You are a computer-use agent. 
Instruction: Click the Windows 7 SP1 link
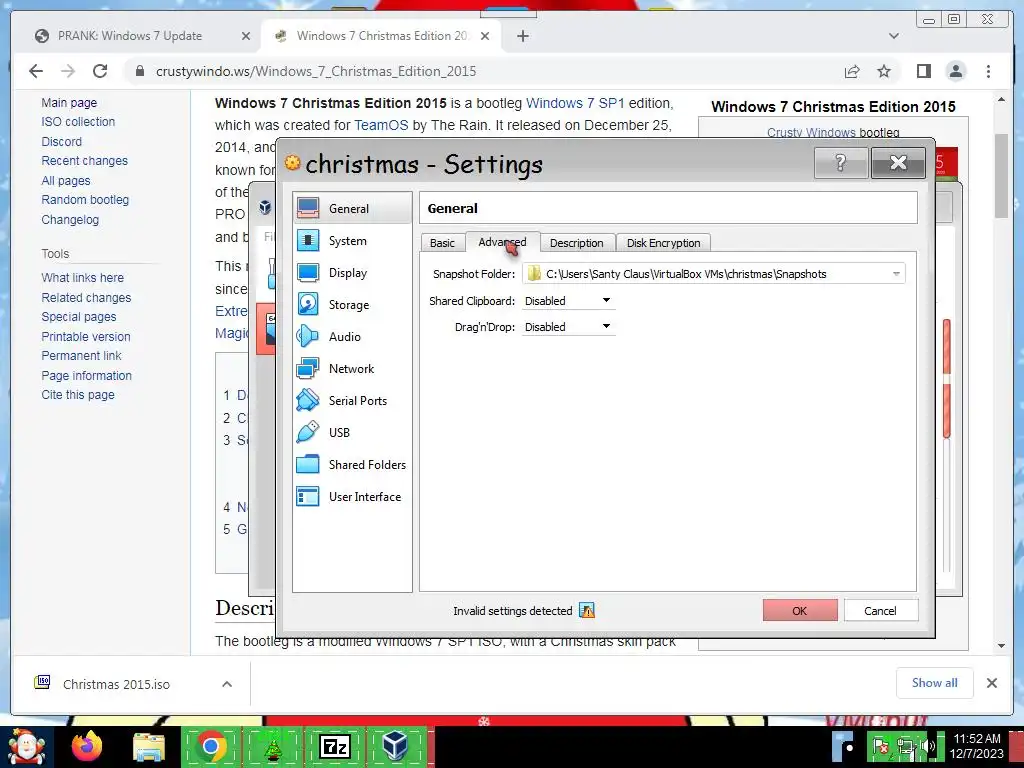pyautogui.click(x=575, y=103)
